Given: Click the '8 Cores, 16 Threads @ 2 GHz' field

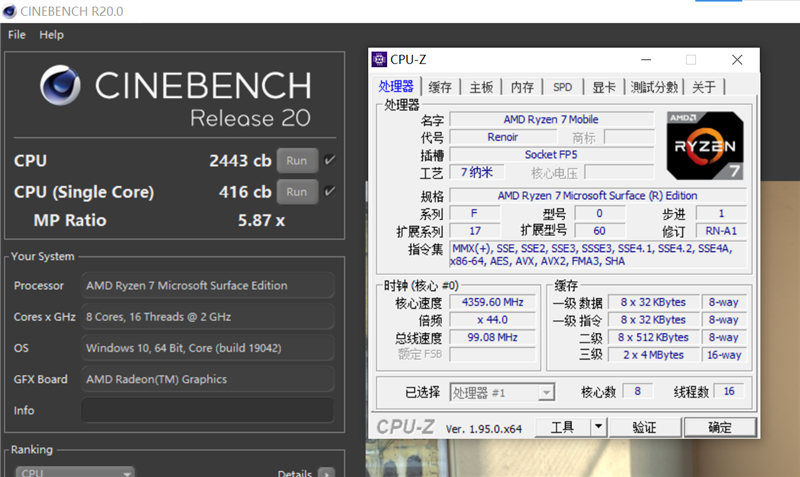Looking at the screenshot, I should pos(208,317).
